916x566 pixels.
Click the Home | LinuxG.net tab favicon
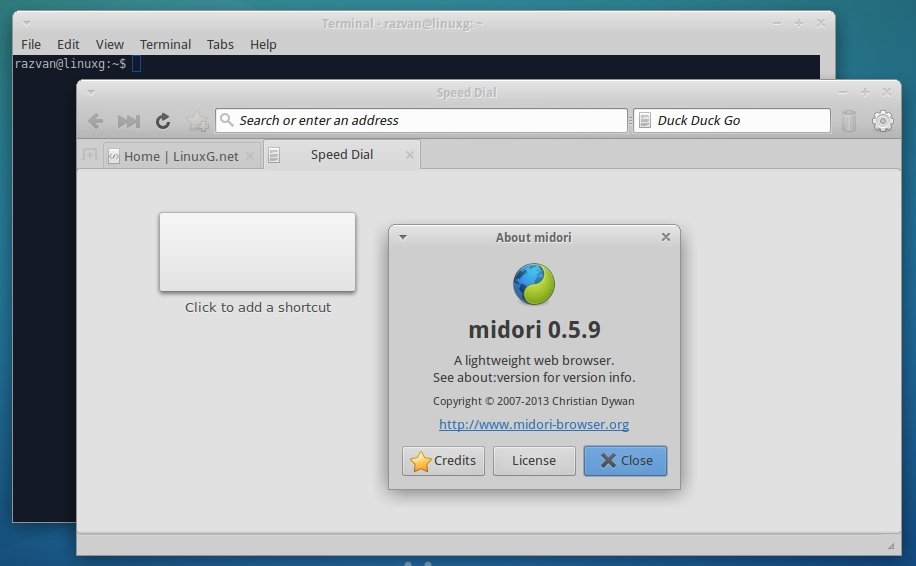pyautogui.click(x=114, y=156)
